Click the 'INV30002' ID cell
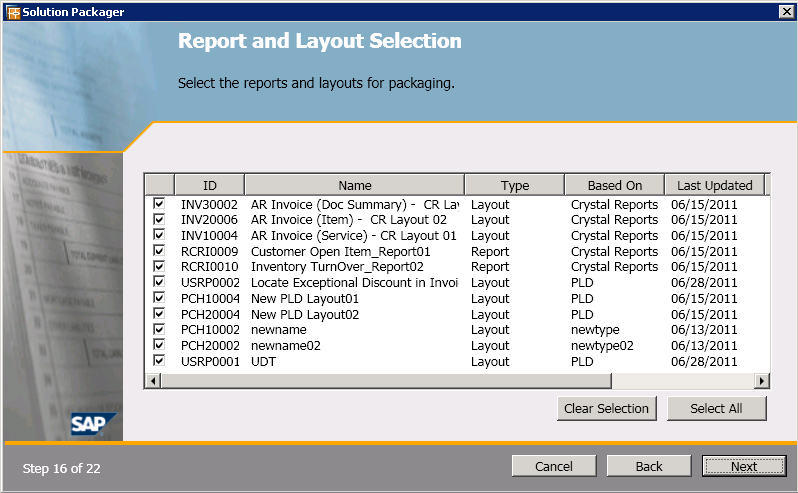Image resolution: width=798 pixels, height=493 pixels. pyautogui.click(x=209, y=204)
